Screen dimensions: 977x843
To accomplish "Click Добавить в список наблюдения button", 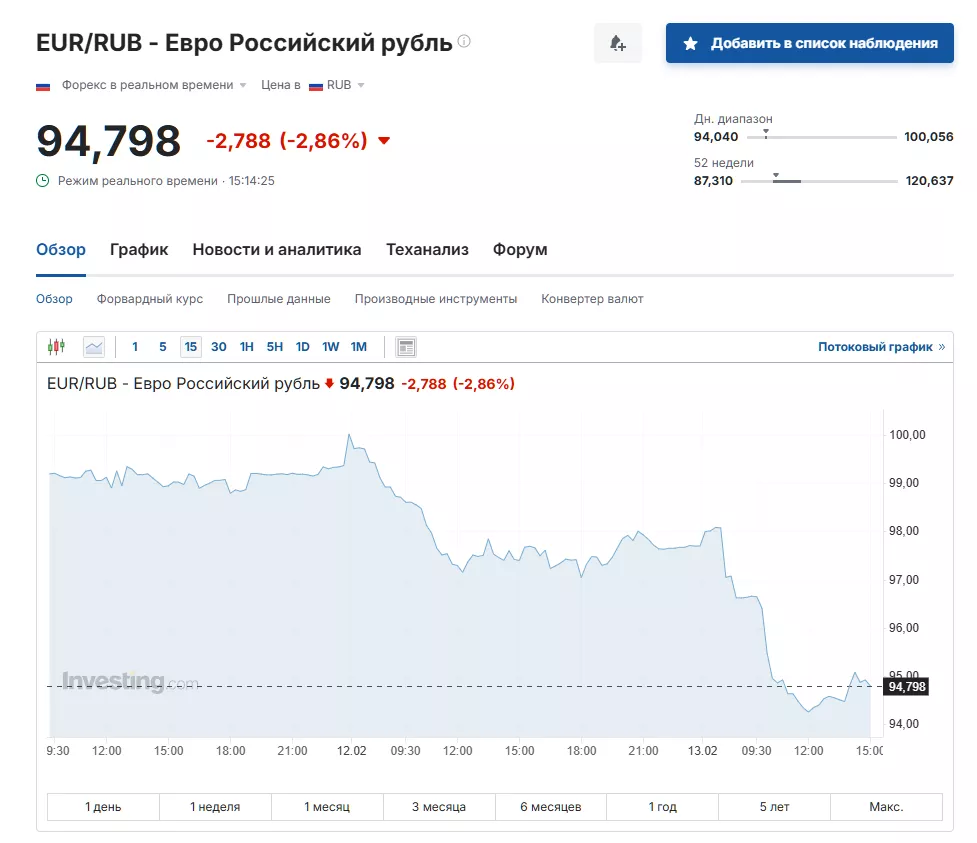I will tap(809, 42).
